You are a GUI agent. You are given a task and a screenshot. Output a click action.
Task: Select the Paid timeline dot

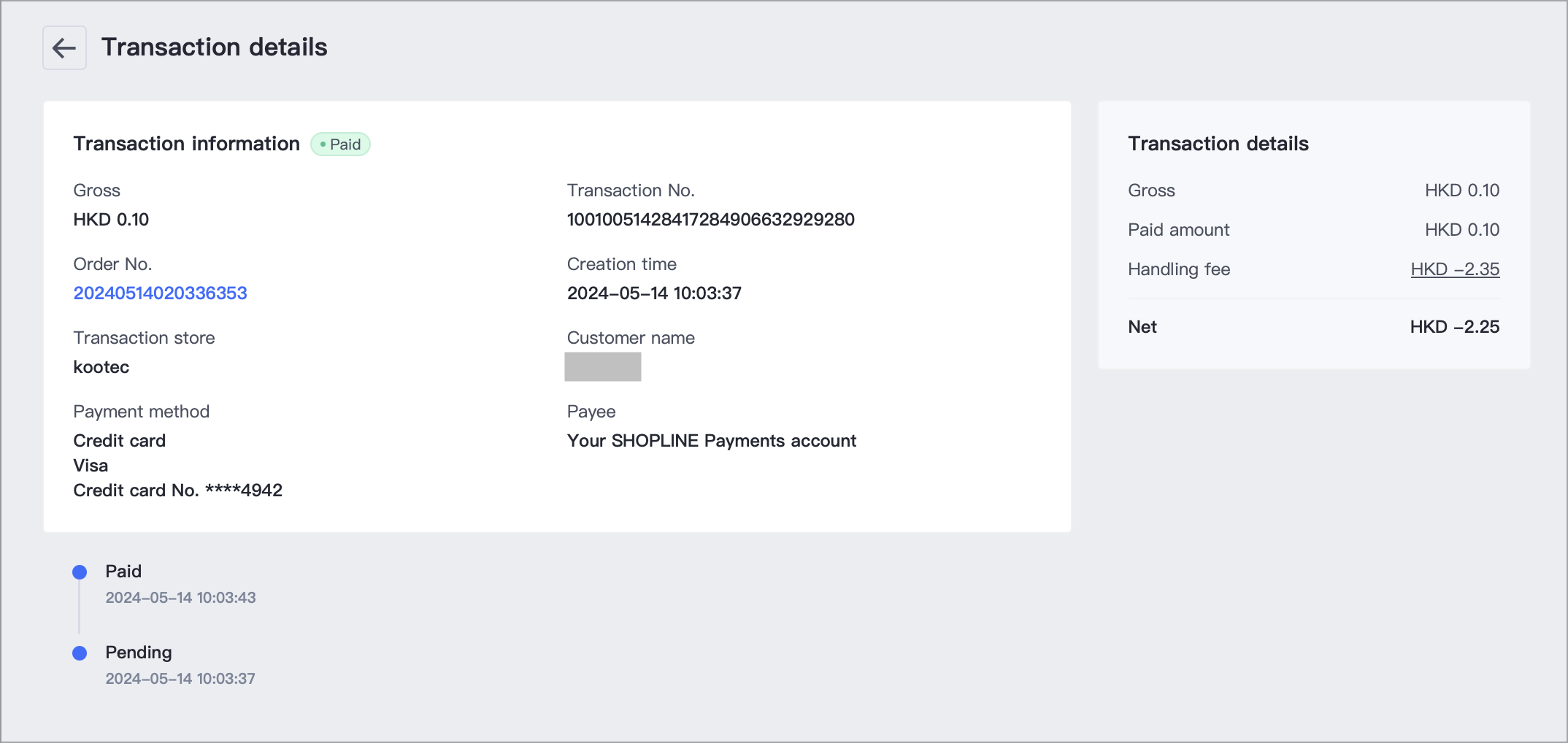(x=80, y=572)
